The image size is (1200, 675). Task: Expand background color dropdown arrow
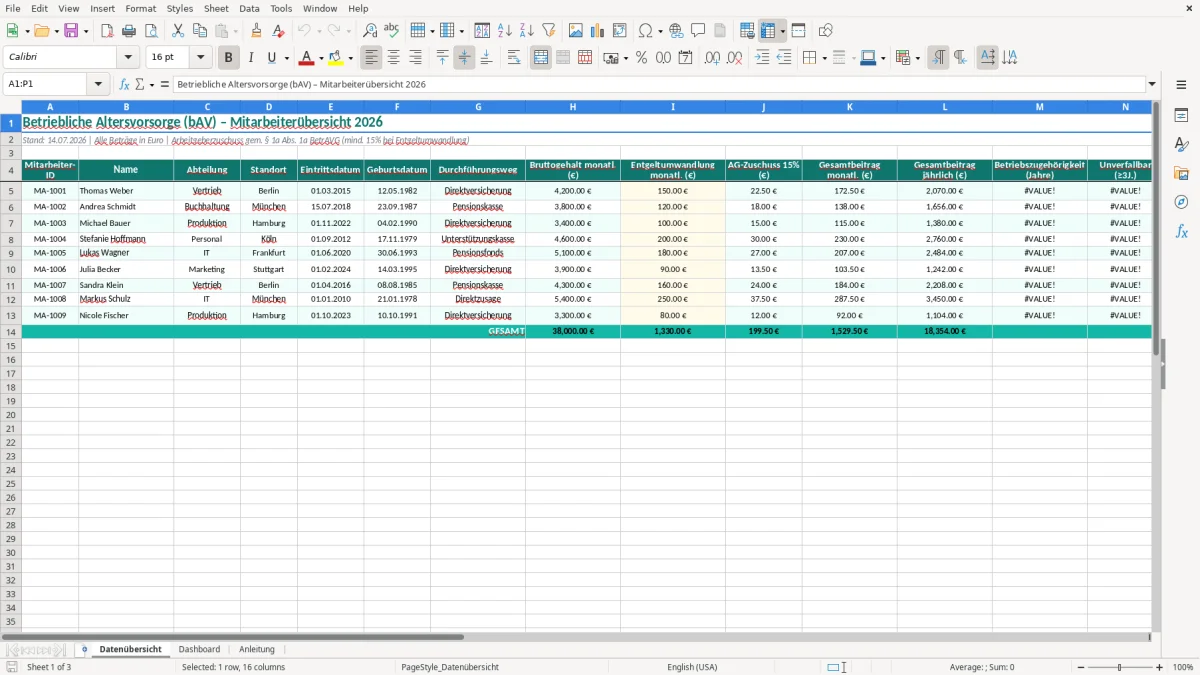350,58
